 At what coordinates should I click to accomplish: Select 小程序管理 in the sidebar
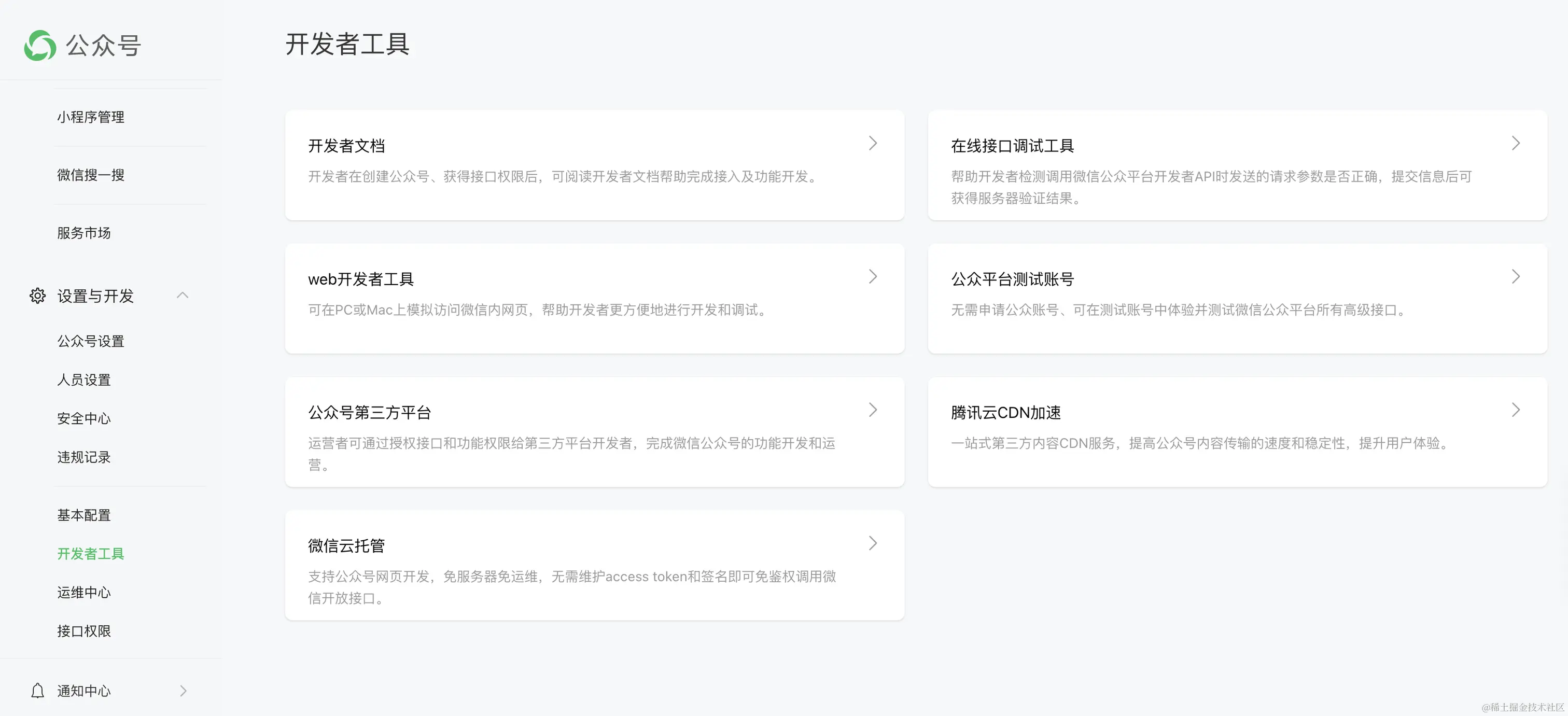(x=90, y=117)
